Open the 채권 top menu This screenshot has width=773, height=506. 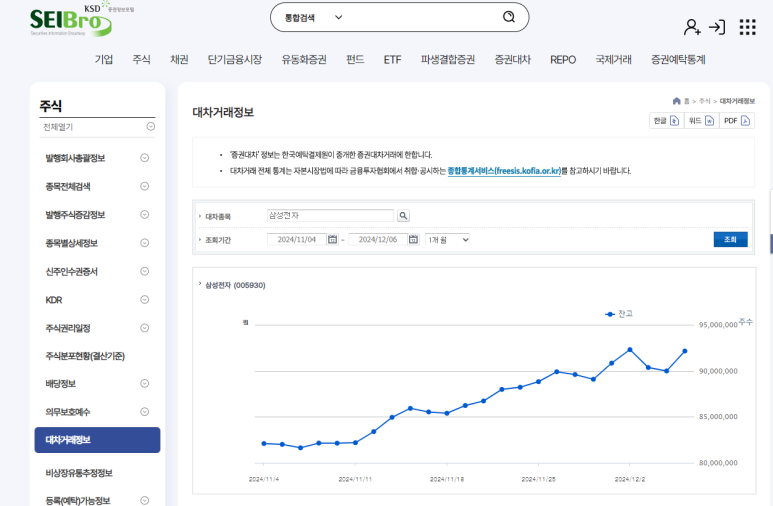tap(179, 60)
